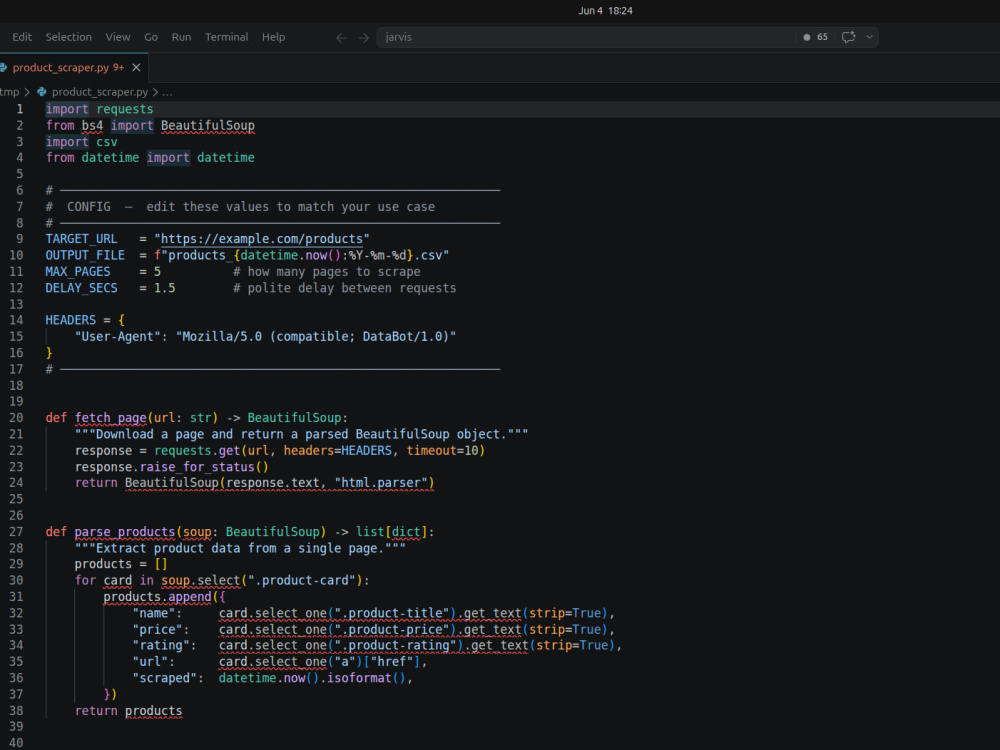Open the Run menu
Image resolution: width=1000 pixels, height=750 pixels.
(181, 37)
